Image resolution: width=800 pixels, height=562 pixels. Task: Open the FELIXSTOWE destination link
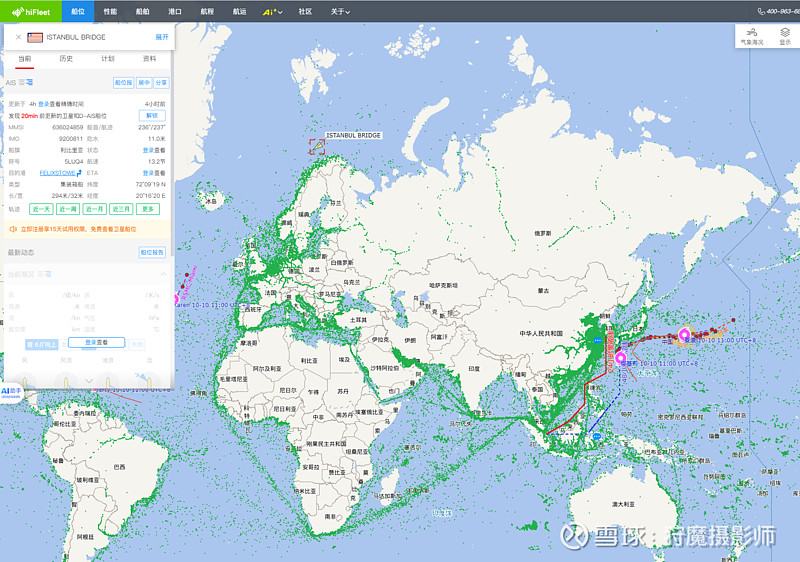click(57, 173)
